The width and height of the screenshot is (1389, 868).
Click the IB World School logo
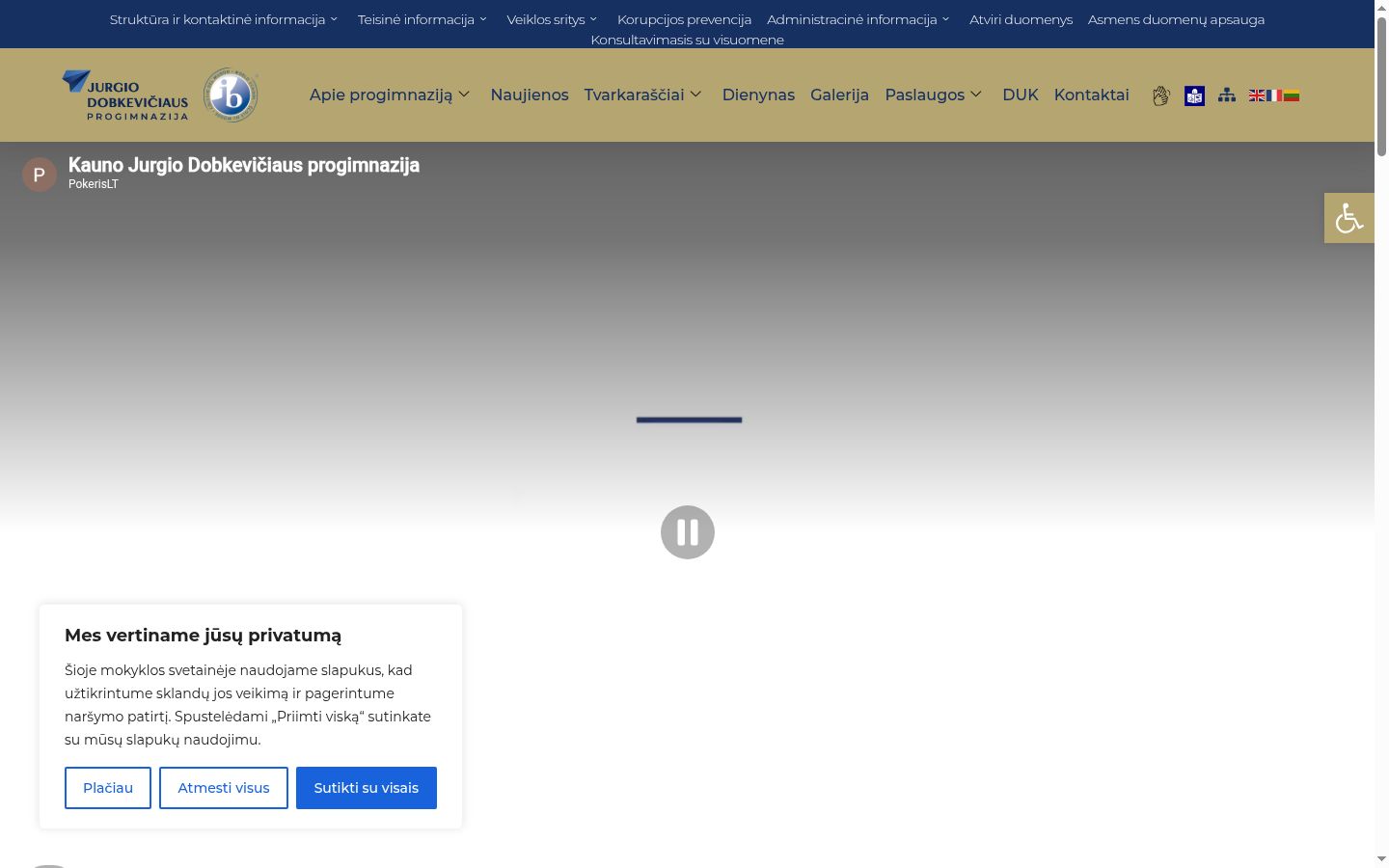tap(231, 95)
